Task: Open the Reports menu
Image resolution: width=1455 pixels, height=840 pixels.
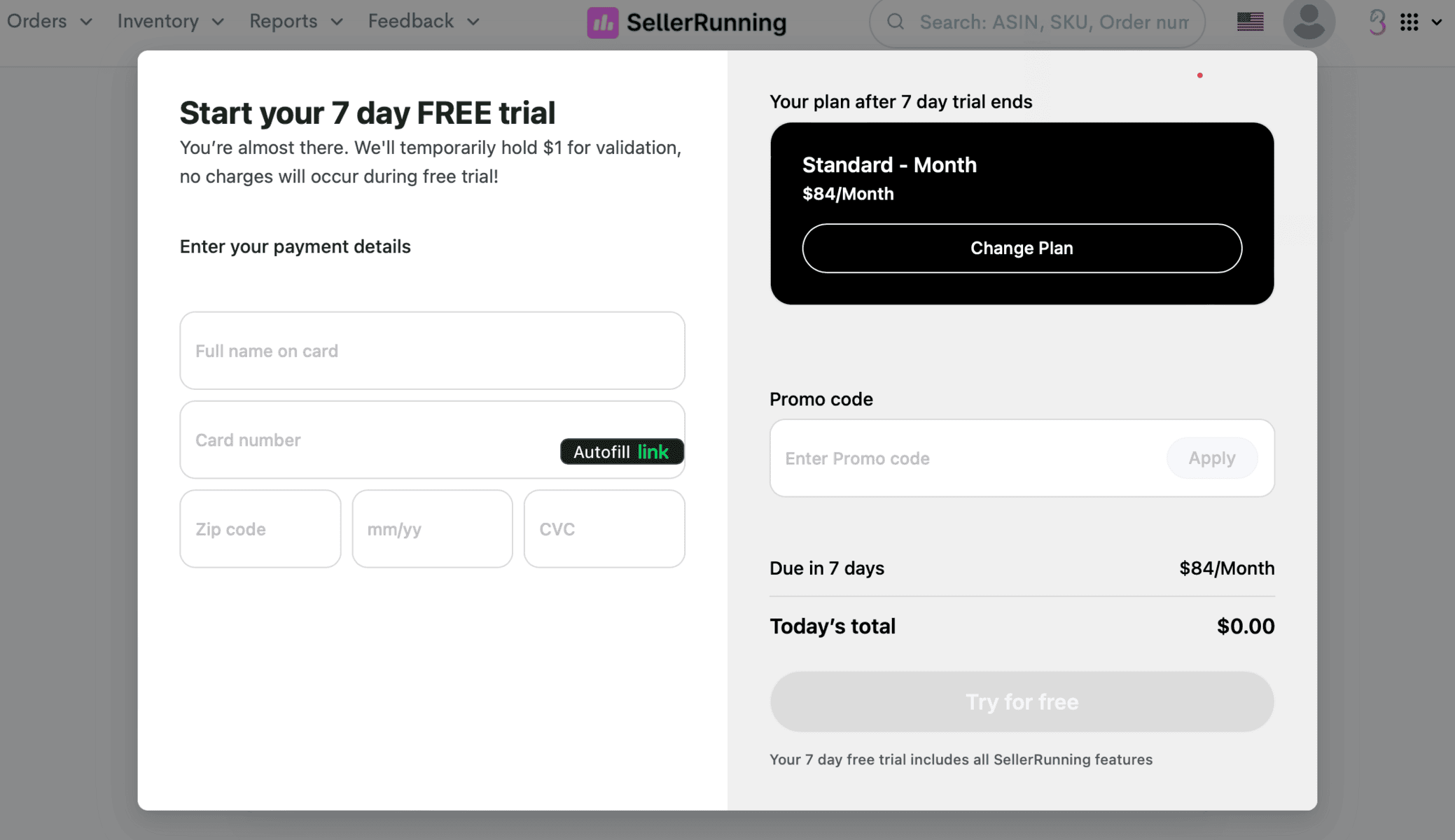Action: (x=295, y=22)
